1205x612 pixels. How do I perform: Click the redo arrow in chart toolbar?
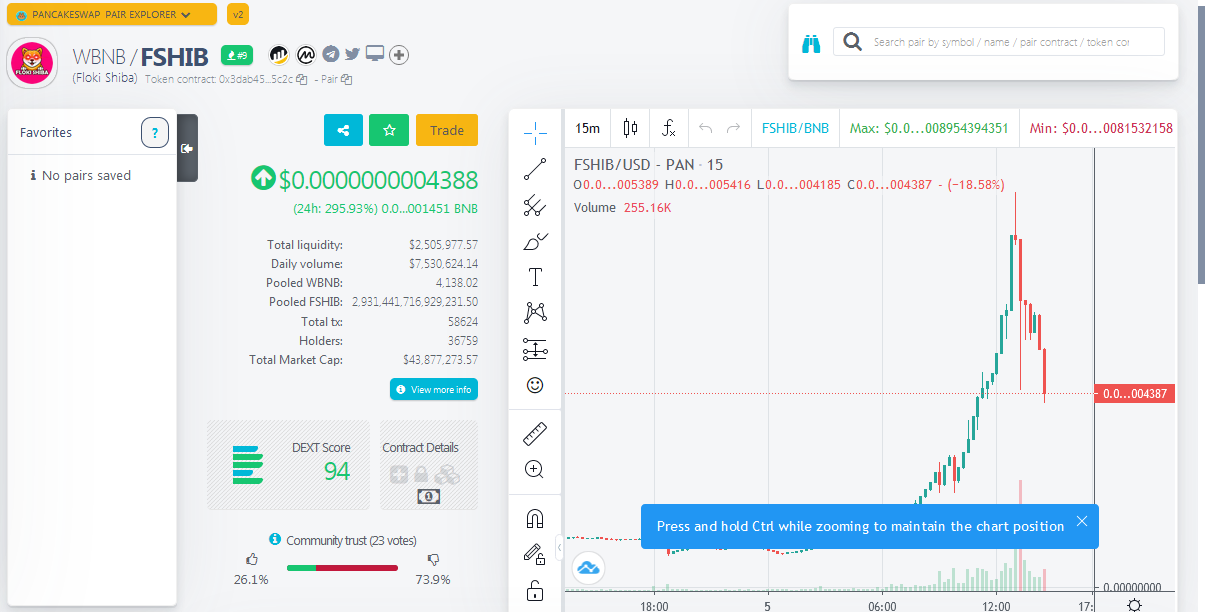tap(734, 128)
